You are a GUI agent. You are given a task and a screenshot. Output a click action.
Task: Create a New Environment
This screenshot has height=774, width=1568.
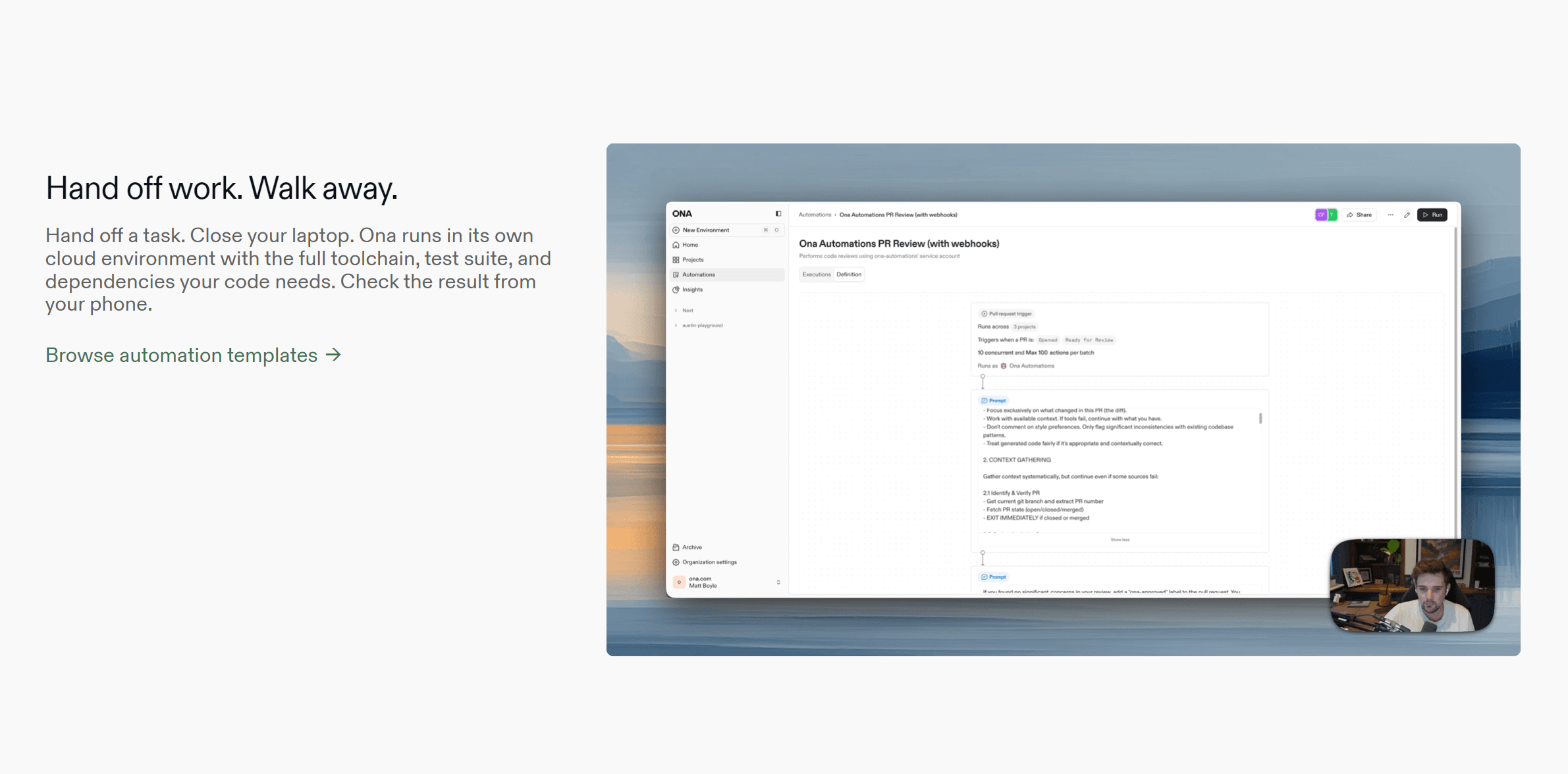click(x=726, y=230)
